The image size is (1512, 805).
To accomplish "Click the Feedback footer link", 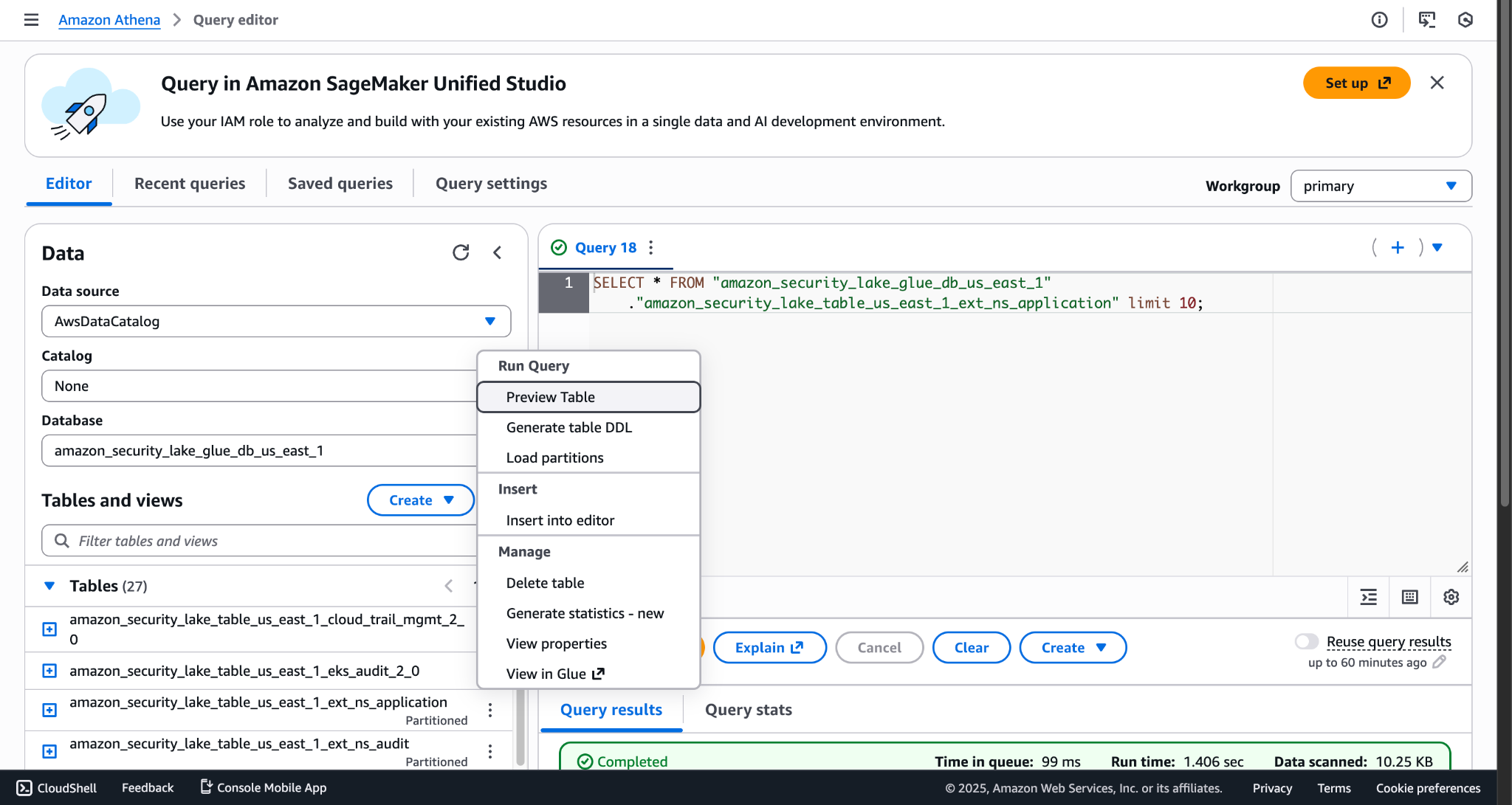I will pyautogui.click(x=148, y=788).
